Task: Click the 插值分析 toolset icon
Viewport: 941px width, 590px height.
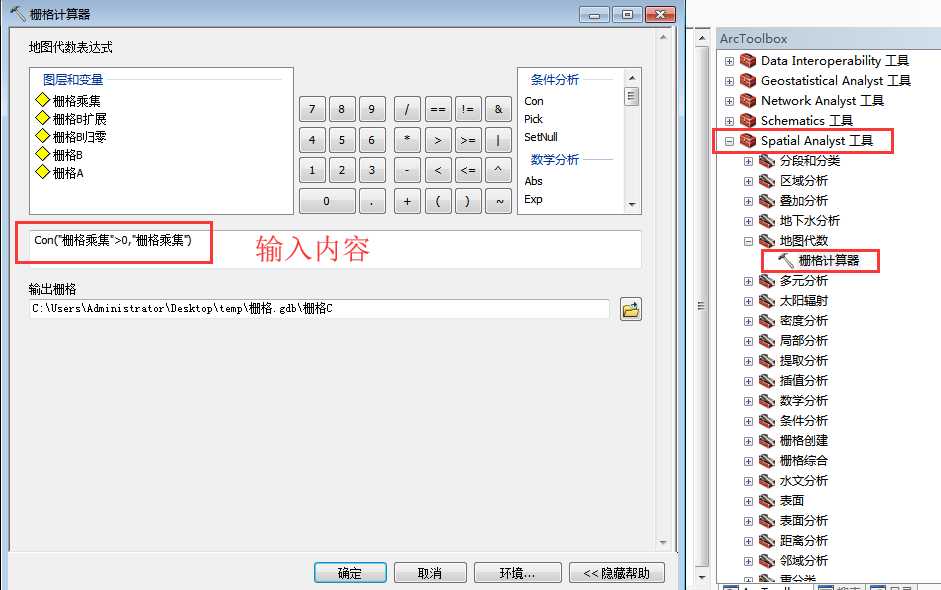Action: point(766,381)
